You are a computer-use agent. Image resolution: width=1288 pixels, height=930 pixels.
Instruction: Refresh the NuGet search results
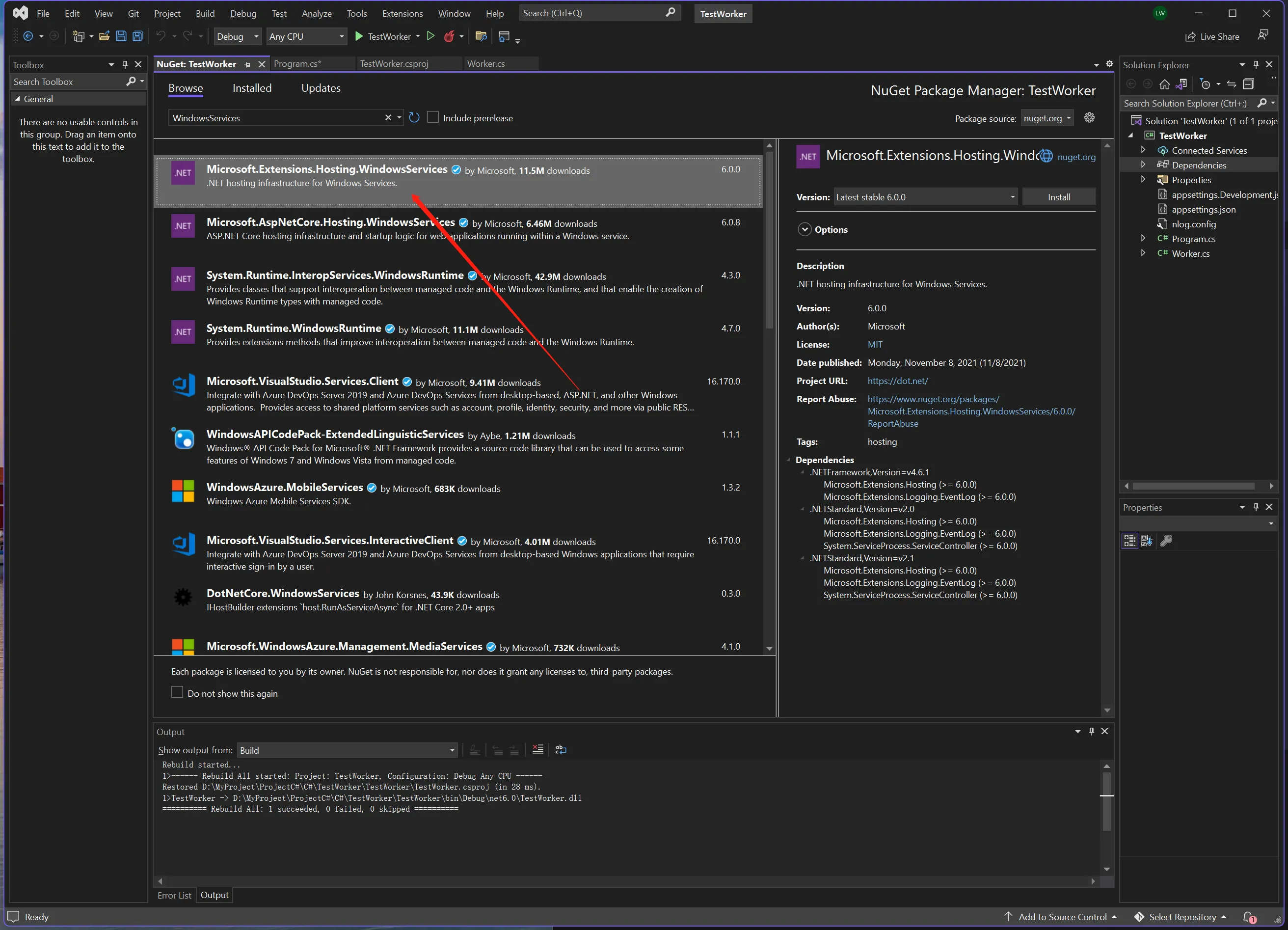pos(414,117)
